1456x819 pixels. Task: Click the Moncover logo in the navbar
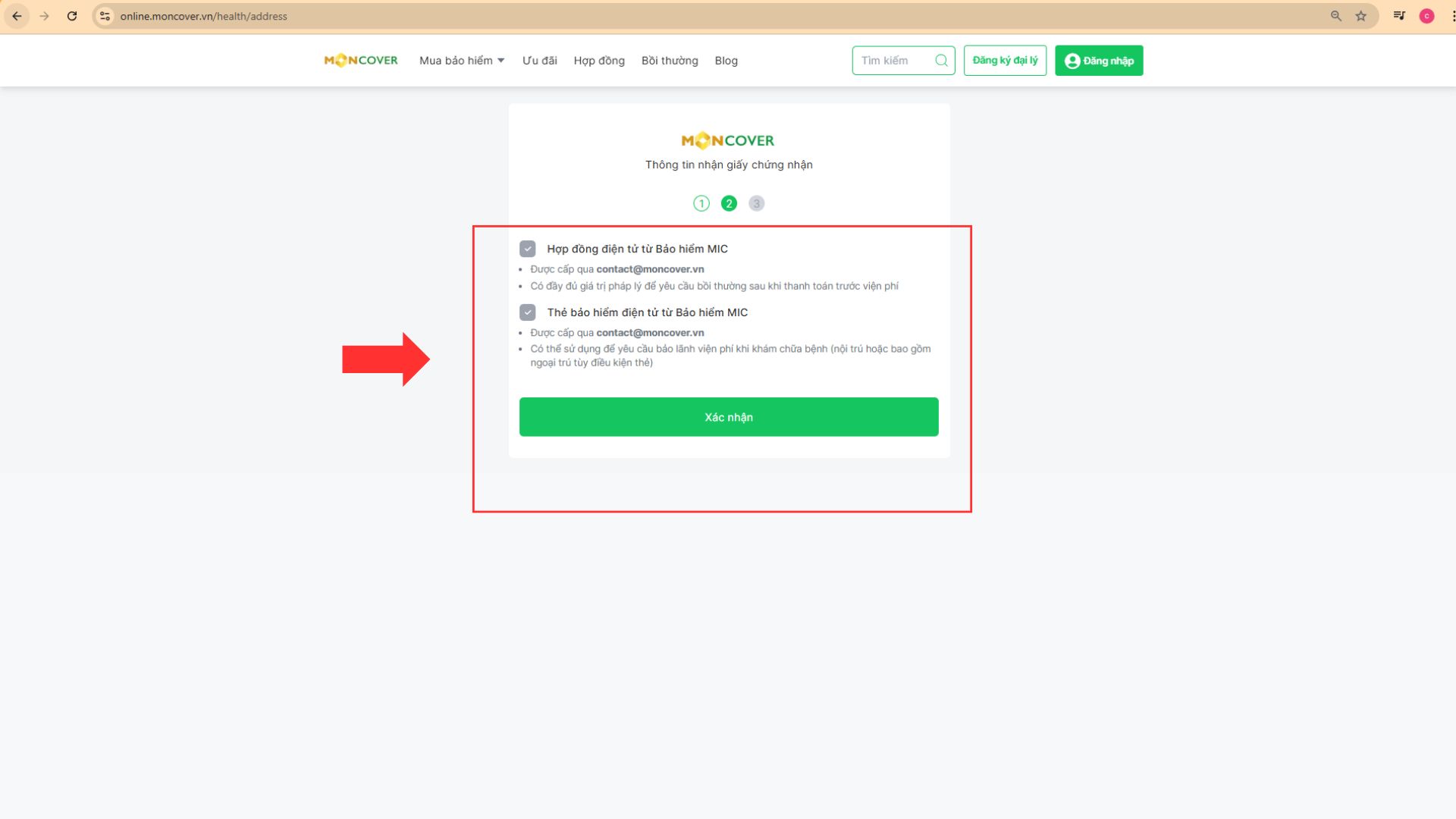coord(361,61)
